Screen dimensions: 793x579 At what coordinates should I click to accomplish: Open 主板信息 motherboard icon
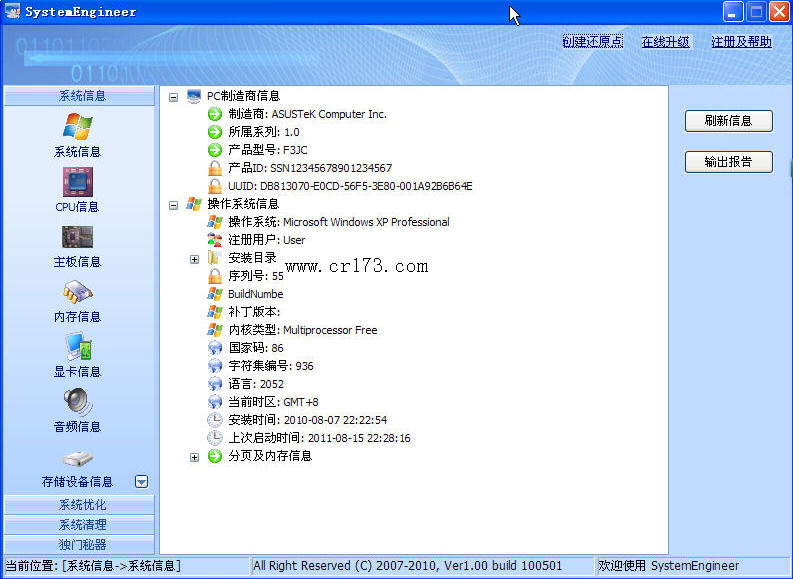pyautogui.click(x=78, y=237)
